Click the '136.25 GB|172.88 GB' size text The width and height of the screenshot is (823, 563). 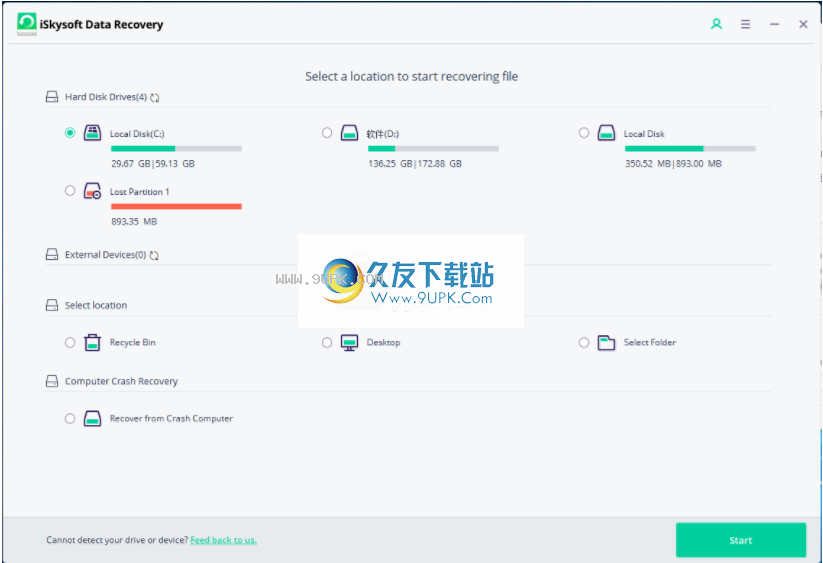[x=415, y=164]
